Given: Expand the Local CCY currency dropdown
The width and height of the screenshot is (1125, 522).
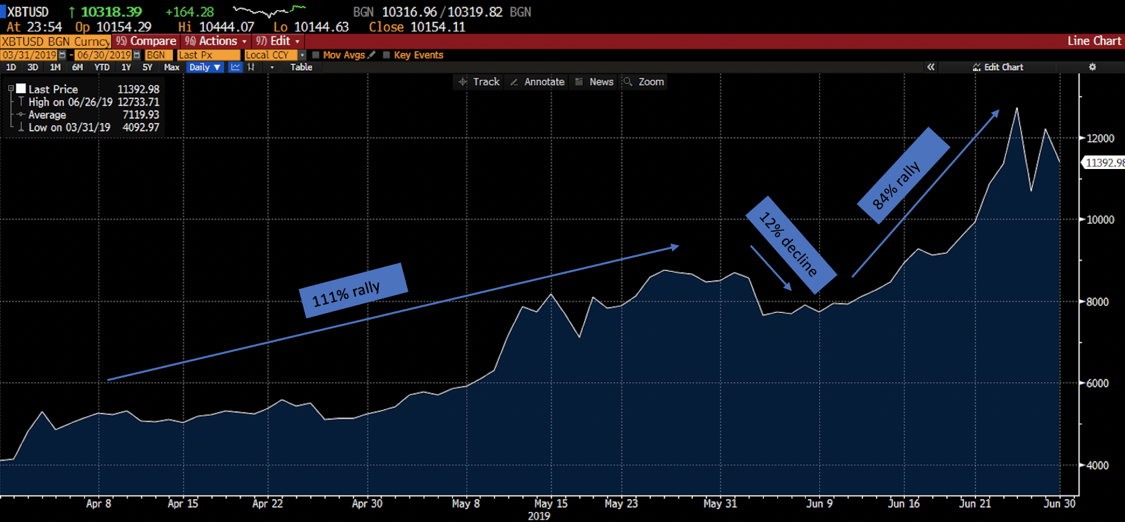Looking at the screenshot, I should (302, 55).
